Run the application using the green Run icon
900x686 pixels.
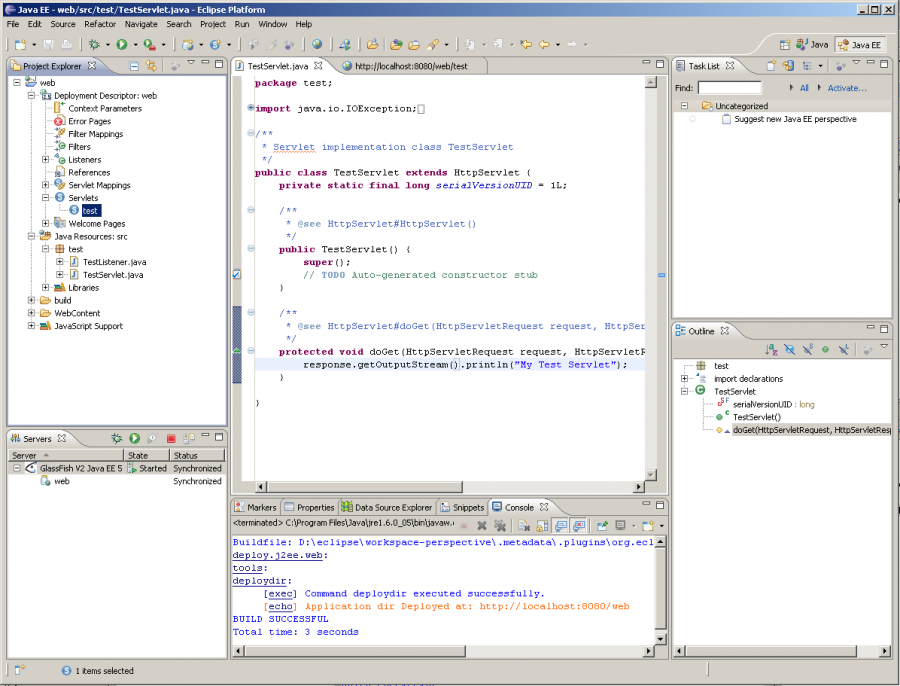pyautogui.click(x=121, y=45)
